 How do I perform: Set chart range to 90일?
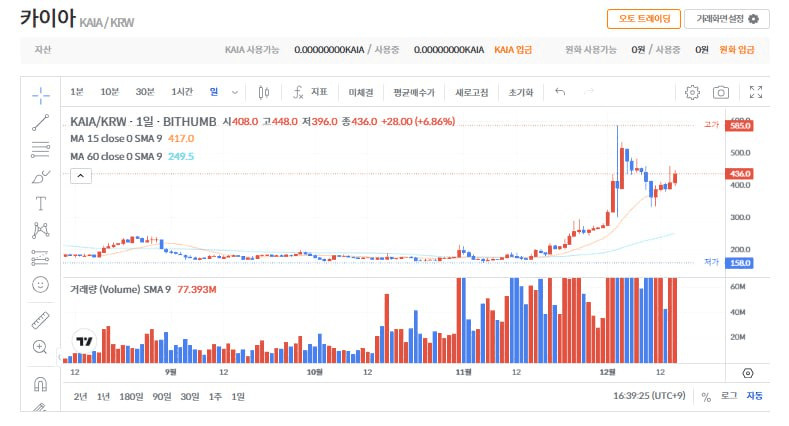click(x=162, y=397)
